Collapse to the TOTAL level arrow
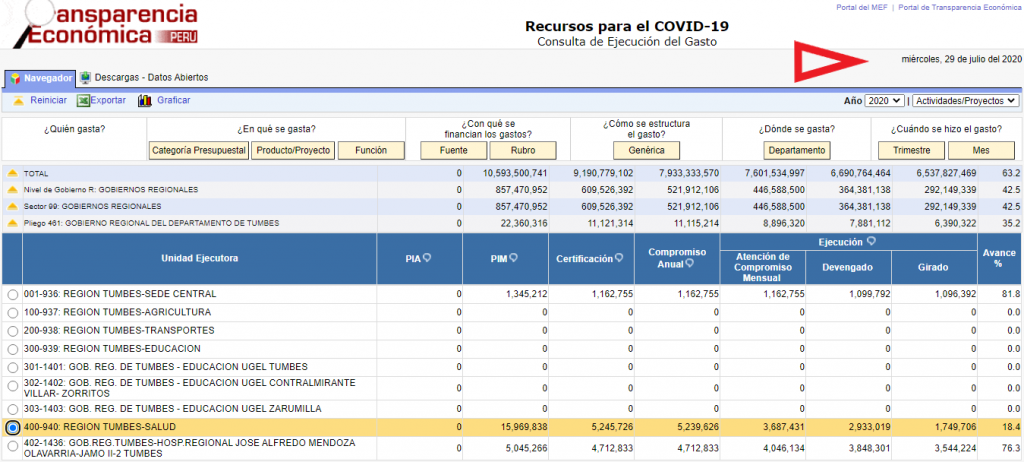1024x462 pixels. click(12, 173)
